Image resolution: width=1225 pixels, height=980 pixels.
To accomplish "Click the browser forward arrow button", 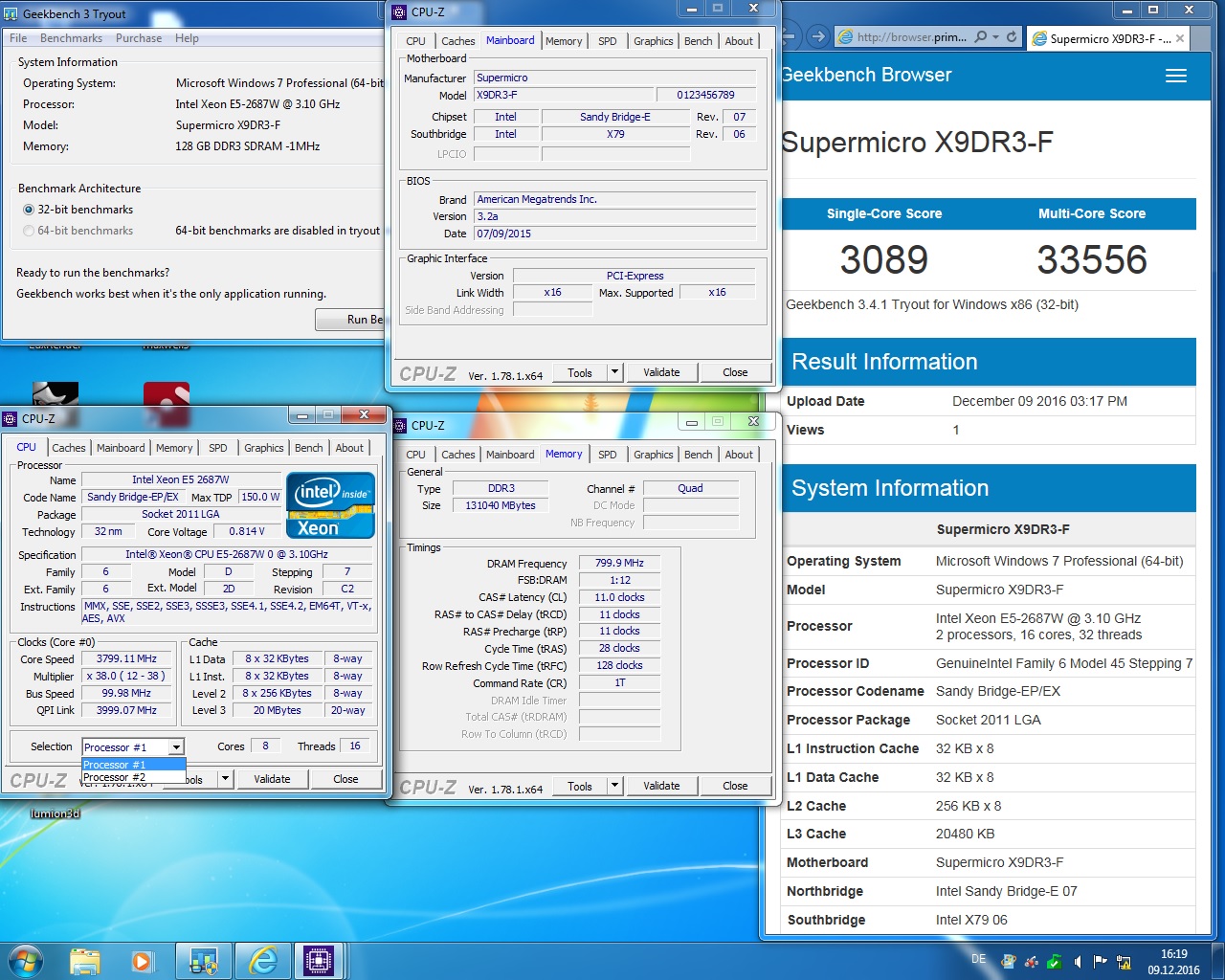I will [816, 37].
